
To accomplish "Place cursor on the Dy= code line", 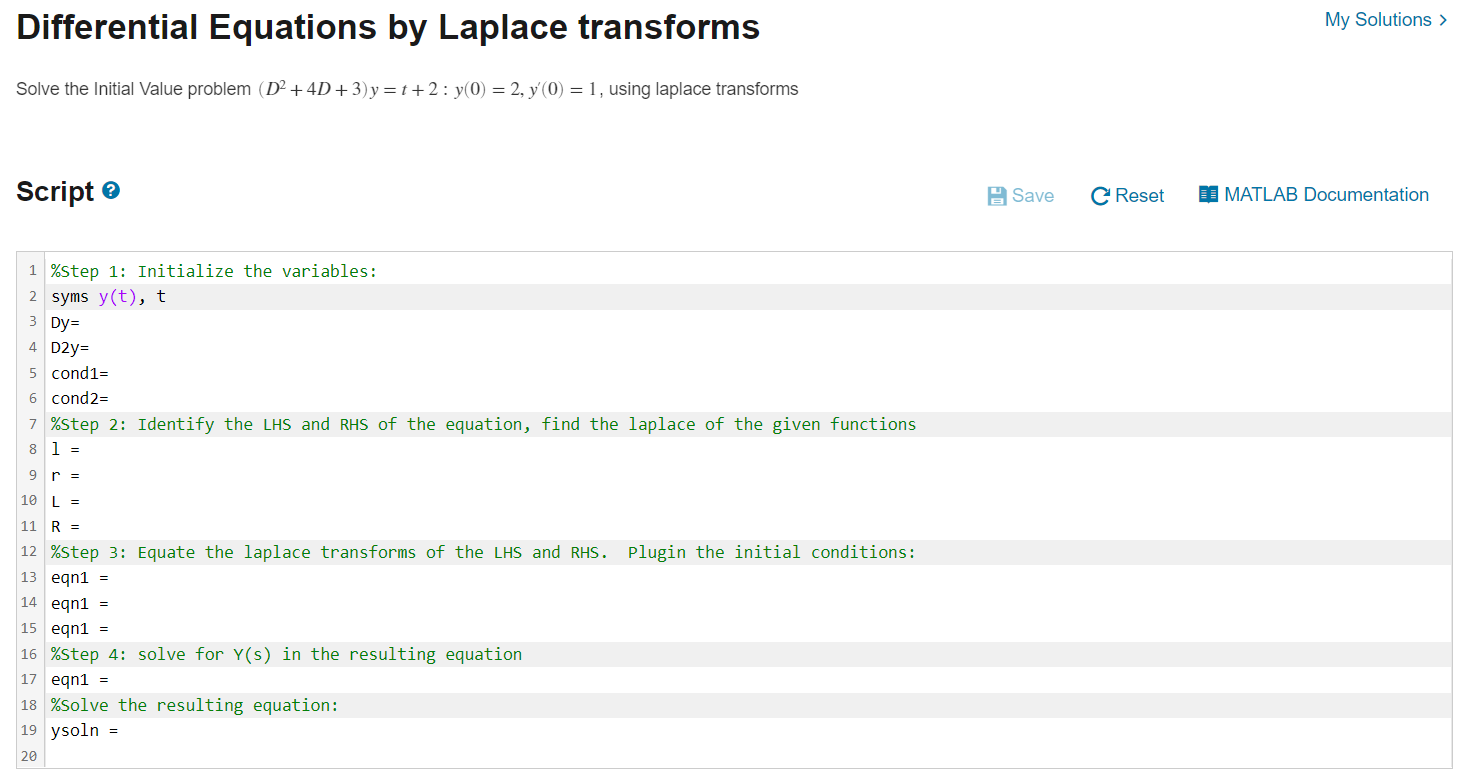I will (x=65, y=322).
